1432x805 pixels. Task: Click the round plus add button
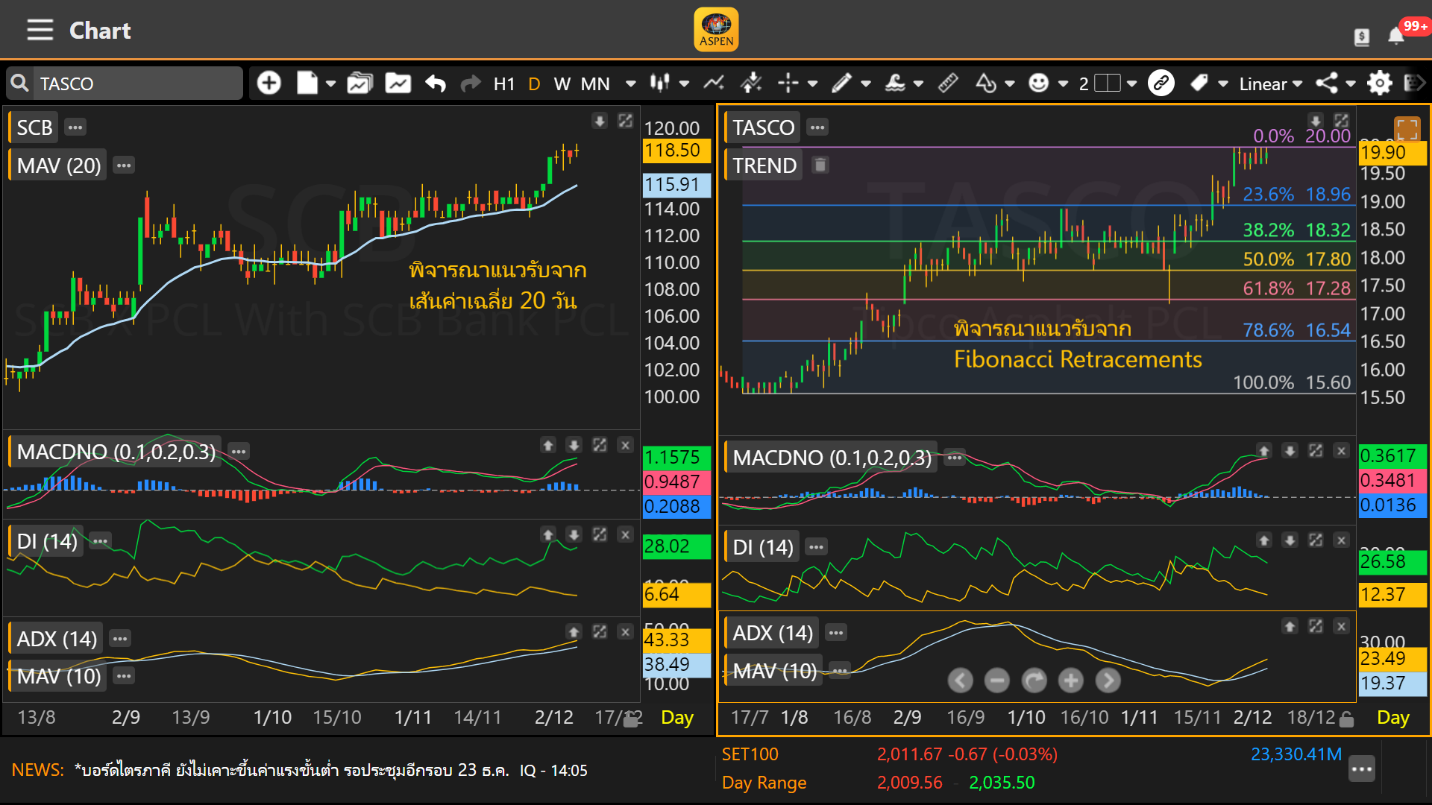coord(269,83)
